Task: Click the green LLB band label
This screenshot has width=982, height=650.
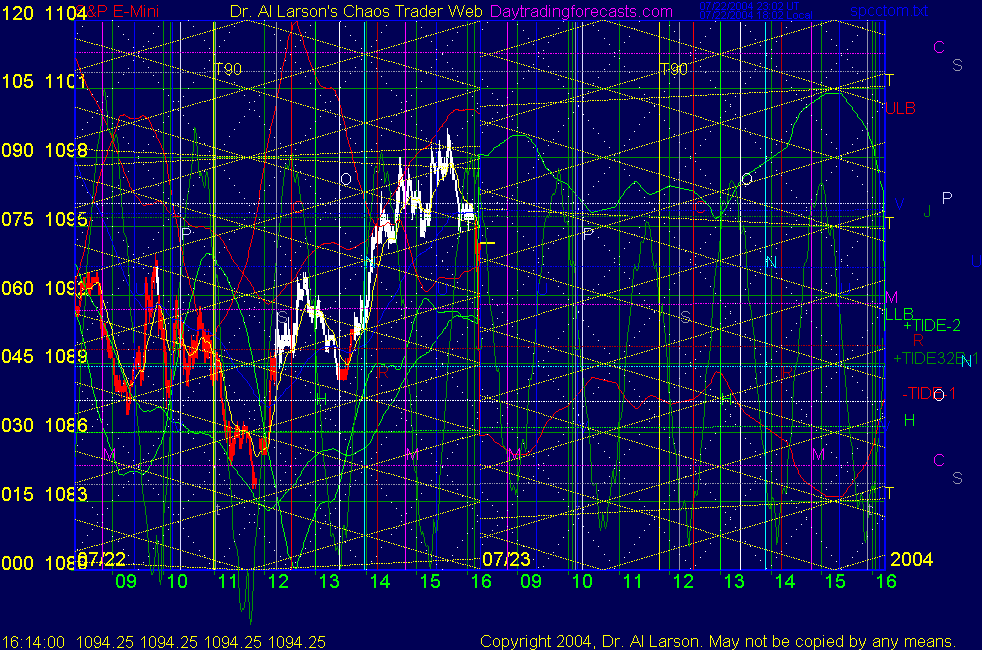Action: (899, 313)
